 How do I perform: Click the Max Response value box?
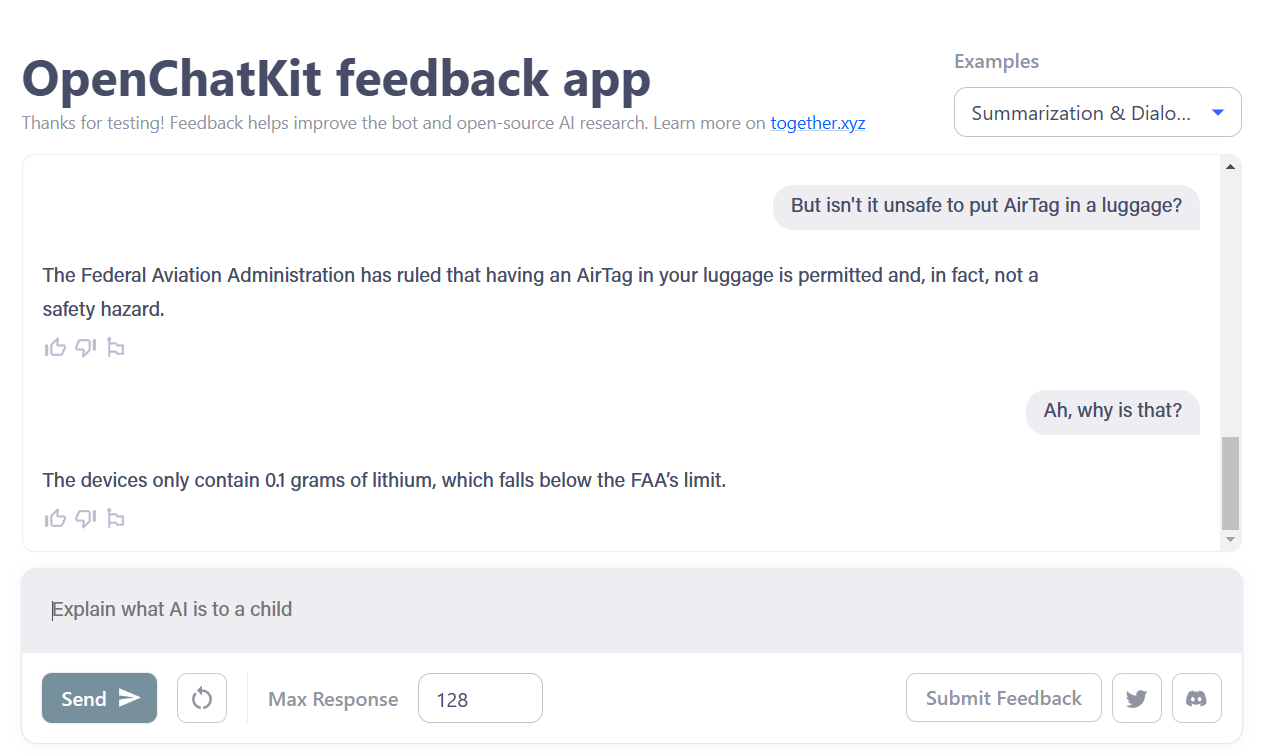pyautogui.click(x=480, y=698)
